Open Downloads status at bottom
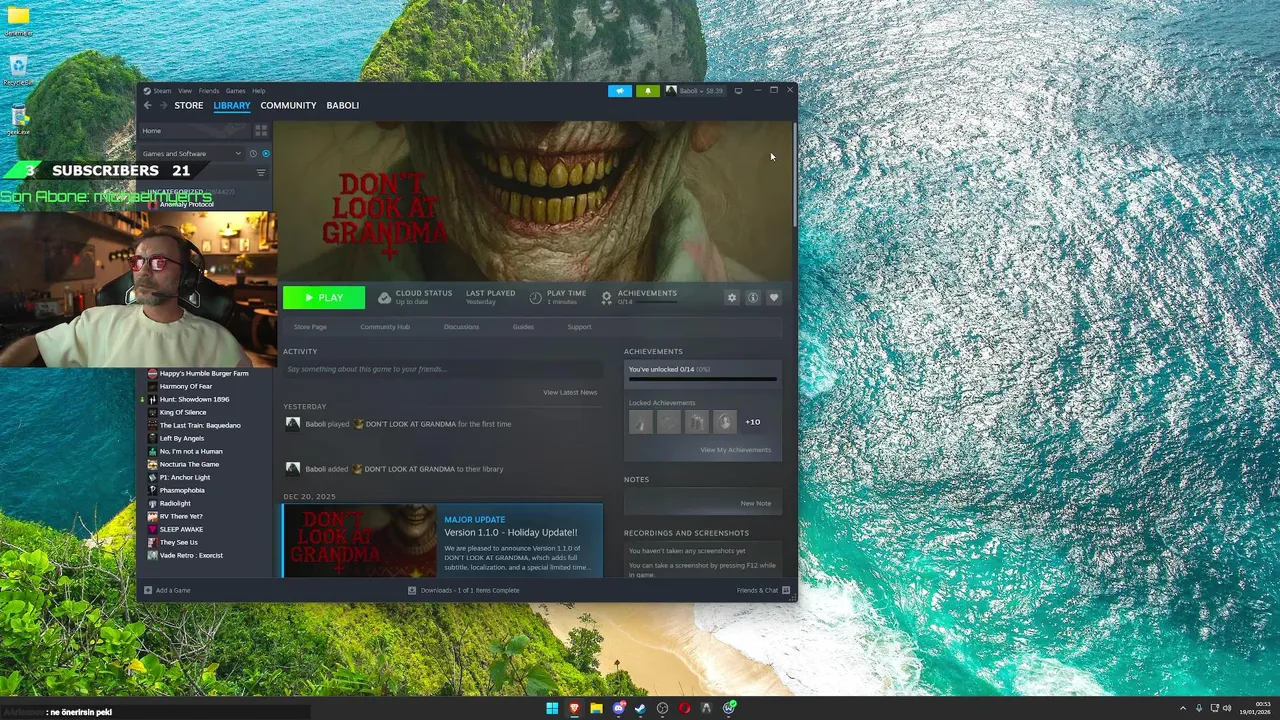Viewport: 1280px width, 720px height. coord(463,590)
